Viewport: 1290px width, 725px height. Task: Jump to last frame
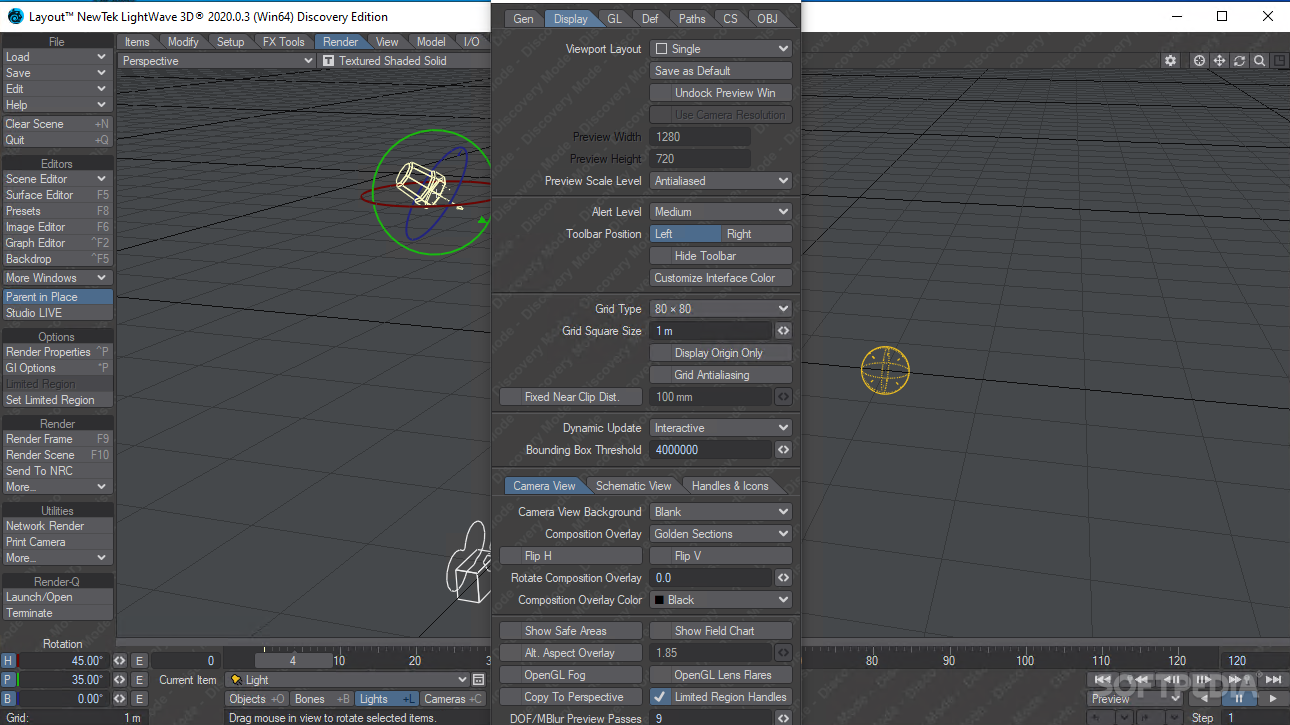1273,680
